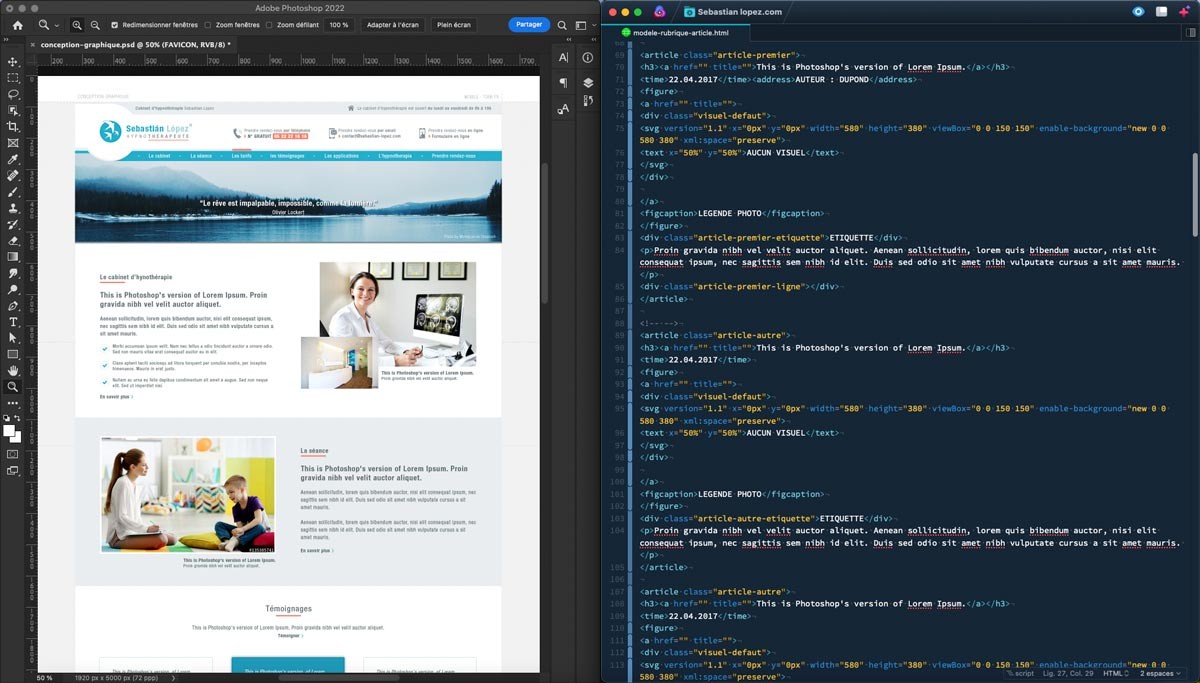Click the Photoshop Home icon
1200x683 pixels.
17,25
